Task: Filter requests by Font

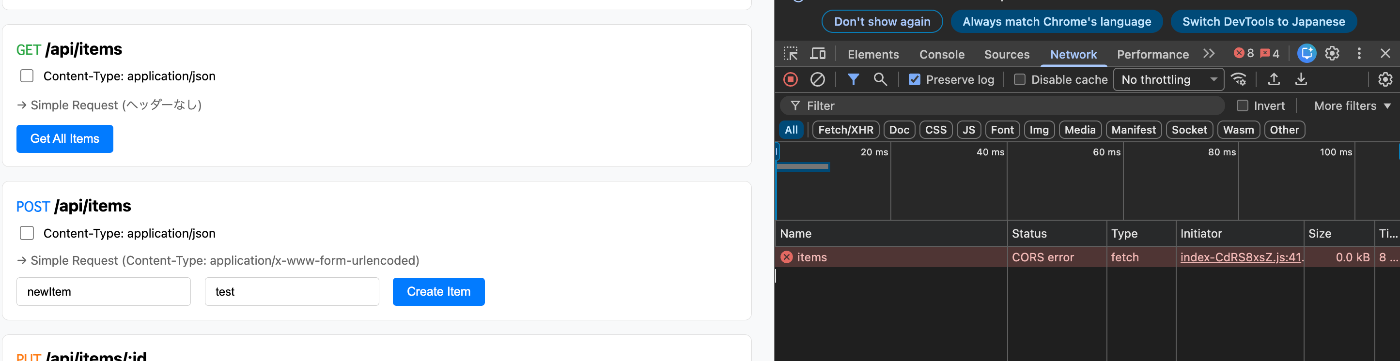Action: tap(1002, 130)
